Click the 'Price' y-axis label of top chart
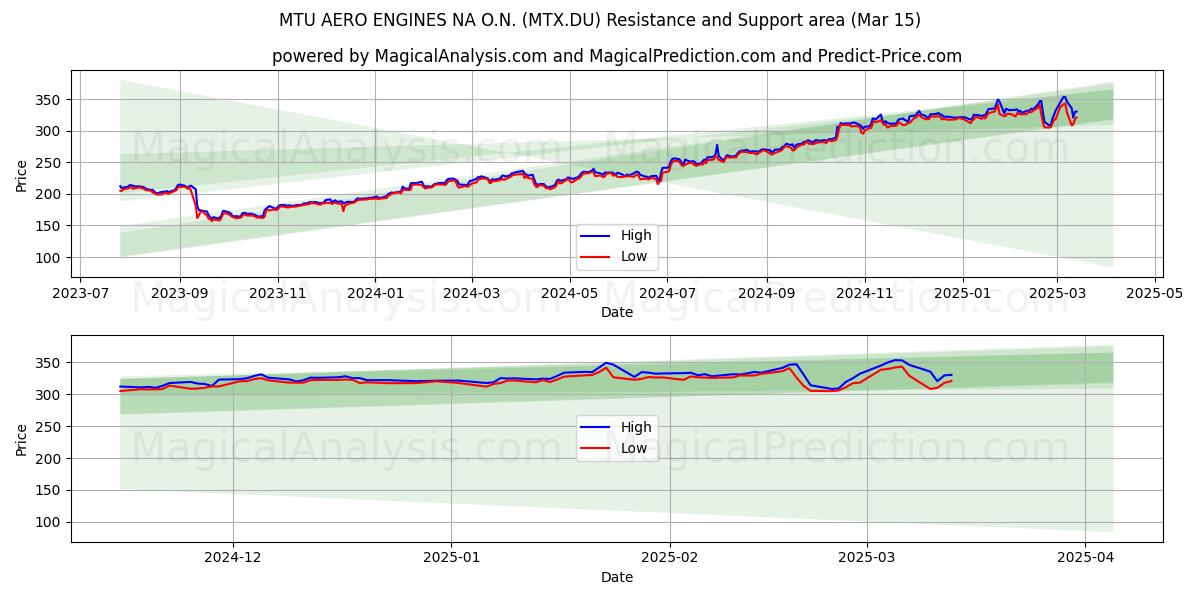The height and width of the screenshot is (600, 1200). click(x=22, y=176)
